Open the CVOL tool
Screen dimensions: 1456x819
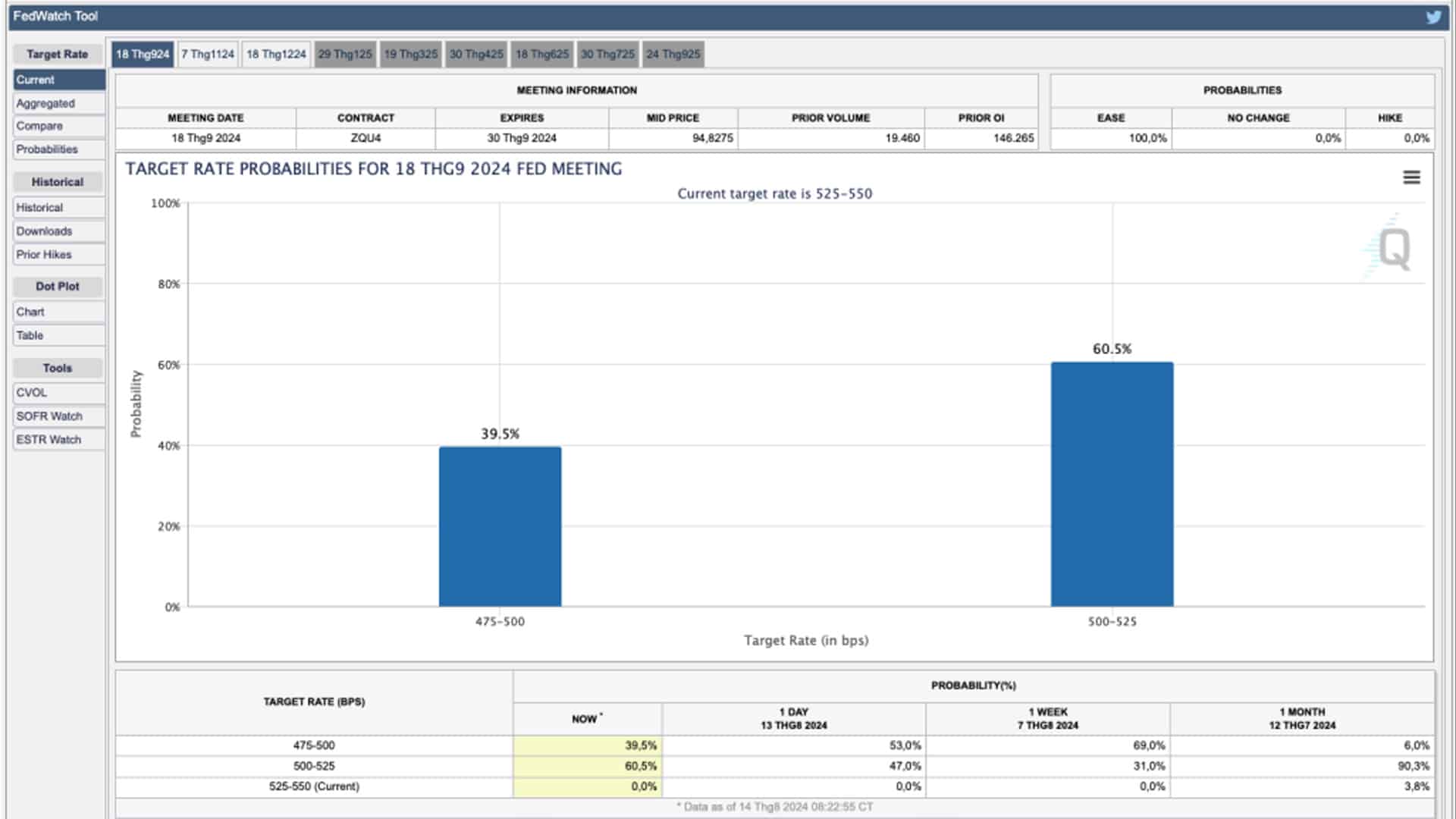(59, 393)
